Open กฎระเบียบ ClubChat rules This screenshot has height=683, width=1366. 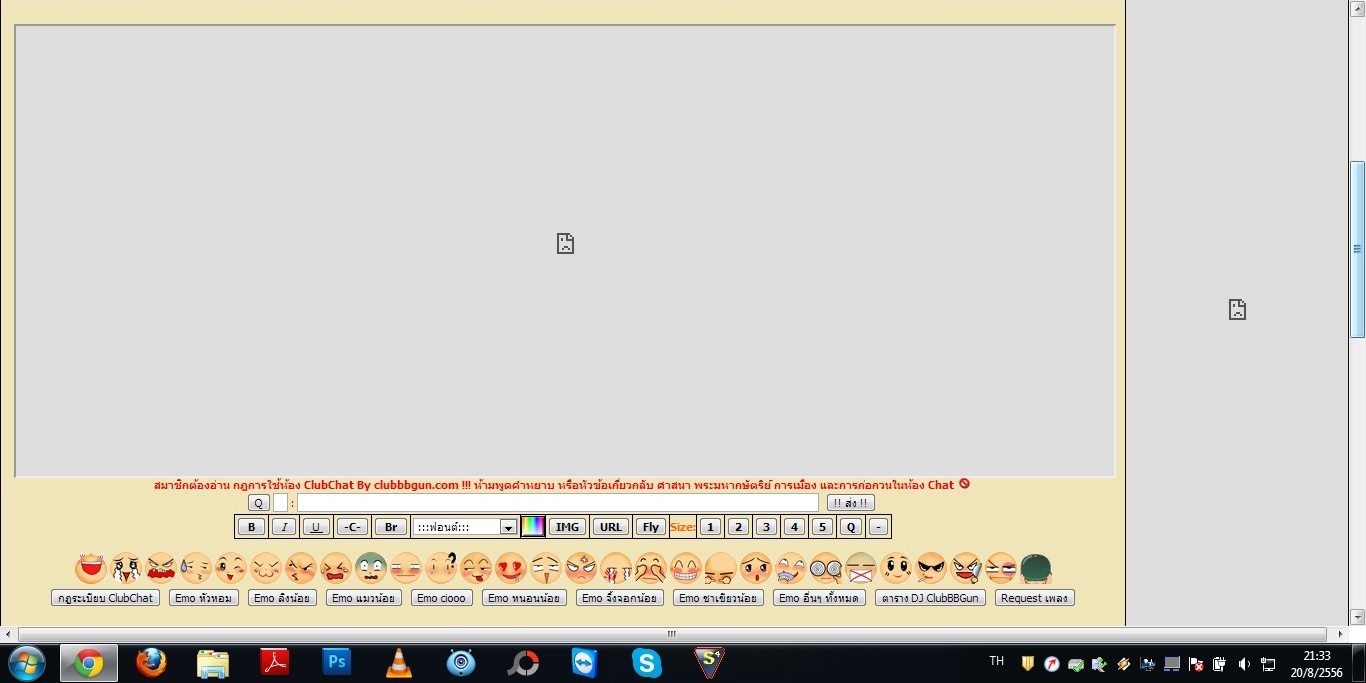(105, 598)
